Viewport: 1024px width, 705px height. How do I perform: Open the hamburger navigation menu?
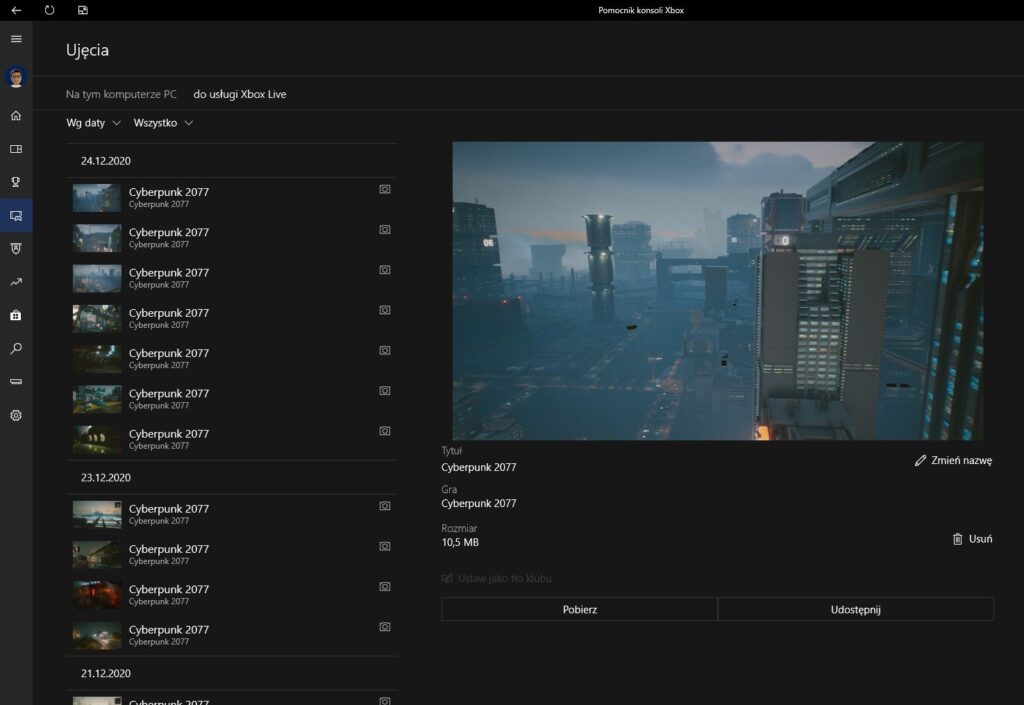(x=16, y=39)
